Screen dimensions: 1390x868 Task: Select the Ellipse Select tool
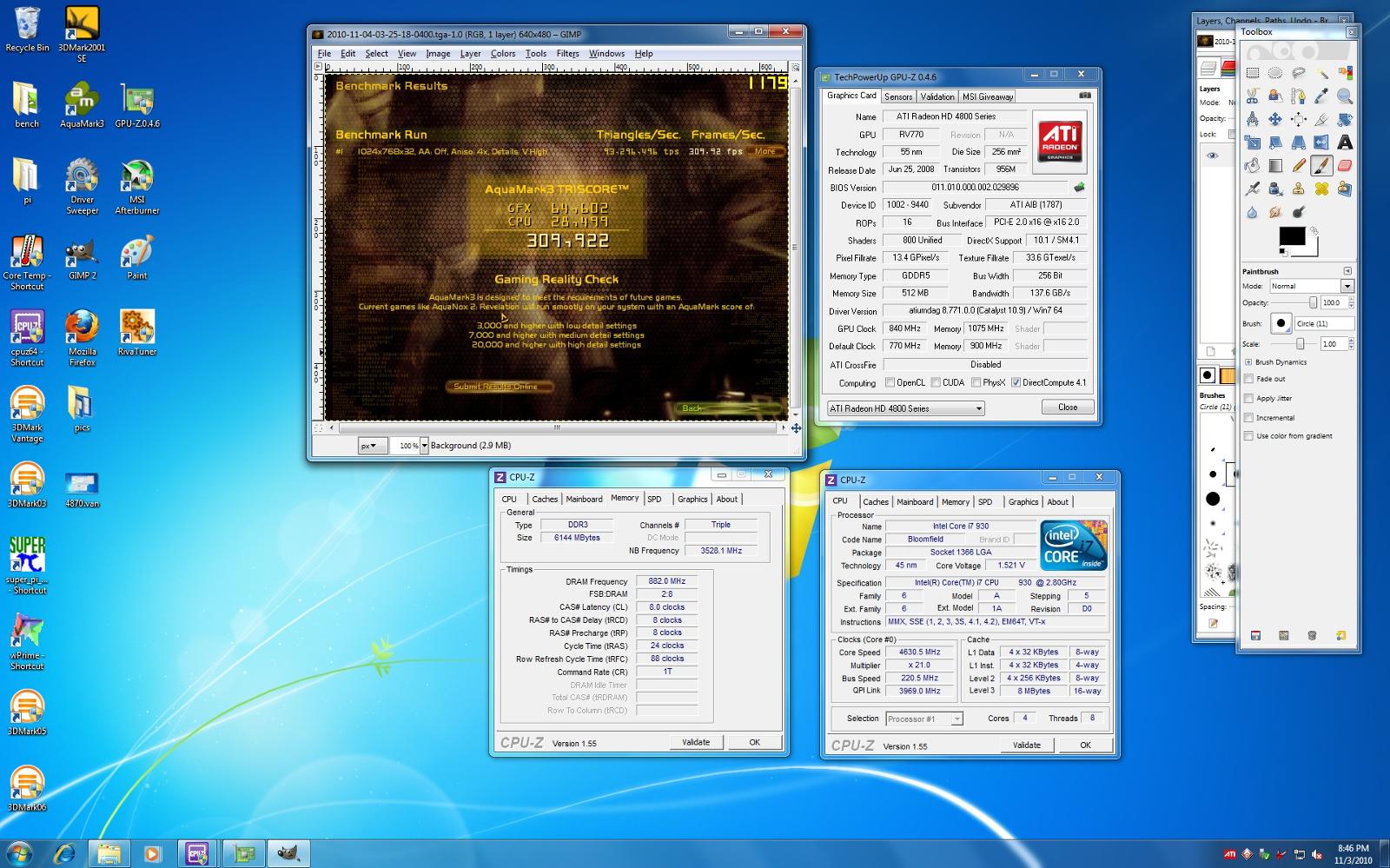pos(1275,73)
